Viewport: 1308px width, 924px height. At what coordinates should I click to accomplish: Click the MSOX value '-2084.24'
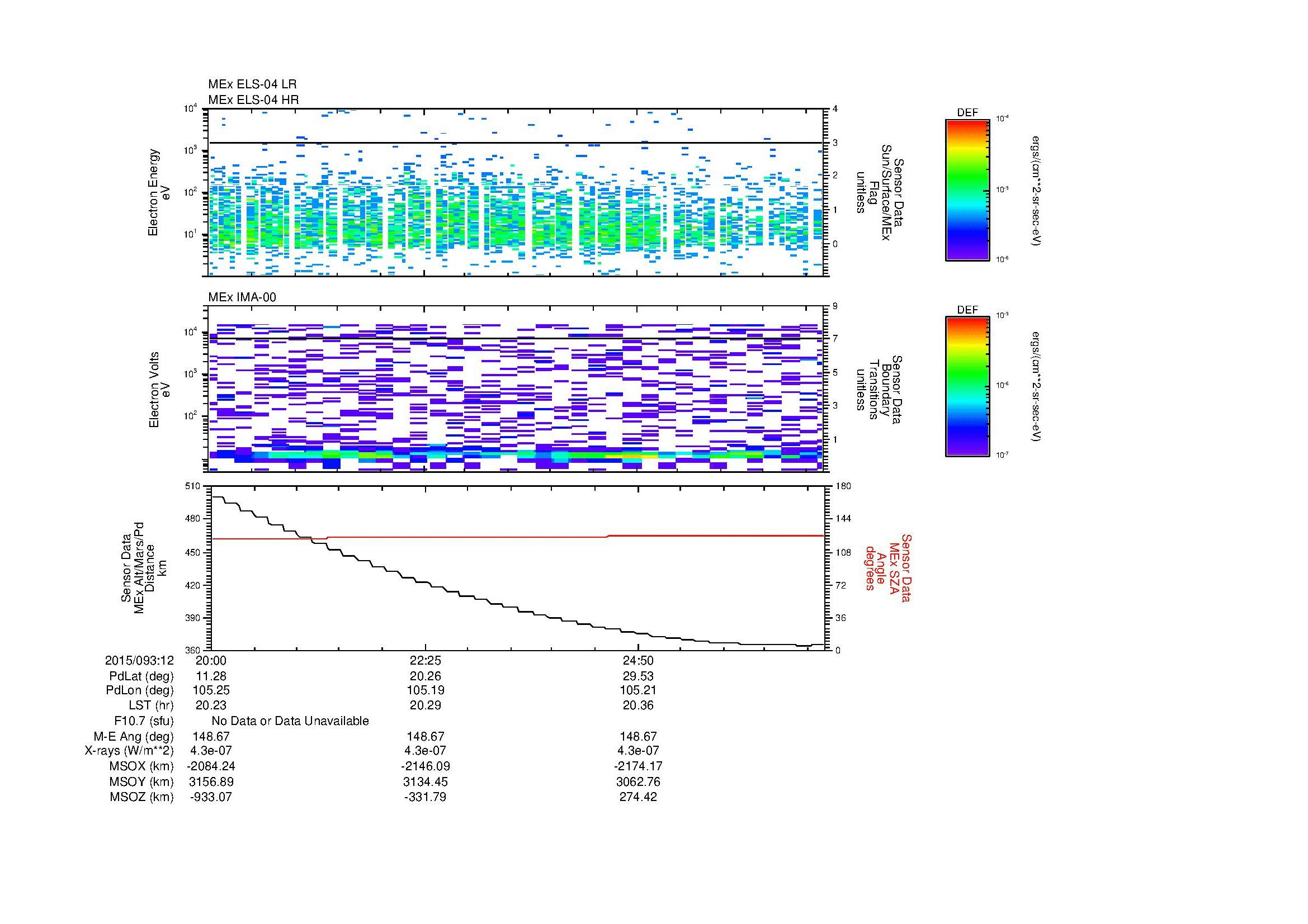(211, 766)
